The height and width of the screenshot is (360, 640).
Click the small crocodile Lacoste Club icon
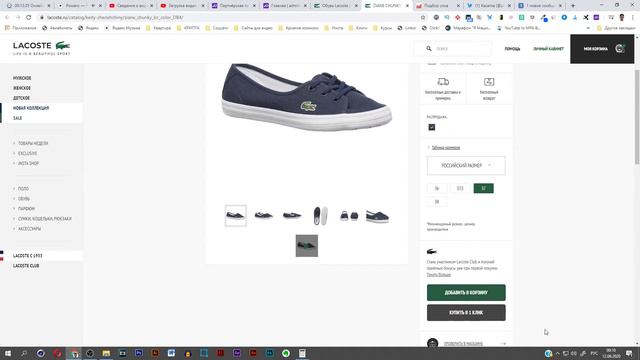click(431, 251)
